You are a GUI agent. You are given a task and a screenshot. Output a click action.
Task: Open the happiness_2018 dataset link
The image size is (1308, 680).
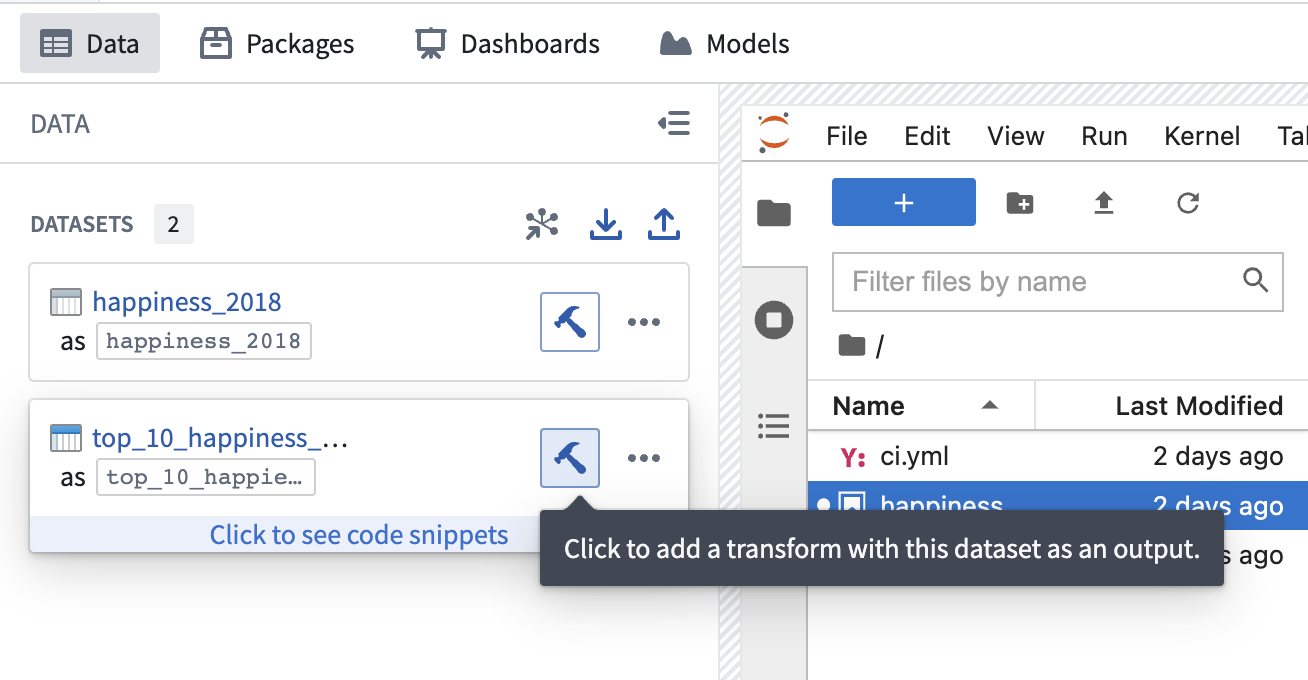tap(187, 302)
